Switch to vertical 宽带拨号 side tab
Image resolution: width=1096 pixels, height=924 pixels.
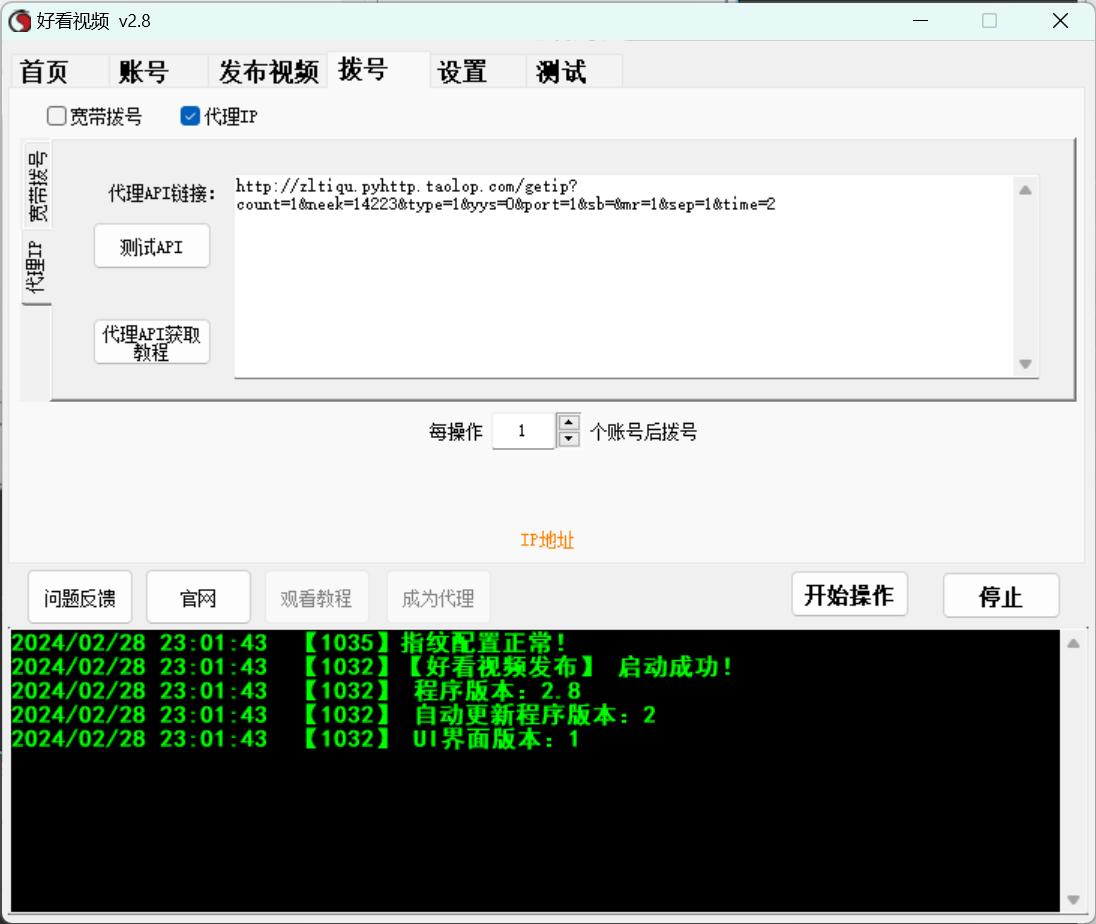38,186
